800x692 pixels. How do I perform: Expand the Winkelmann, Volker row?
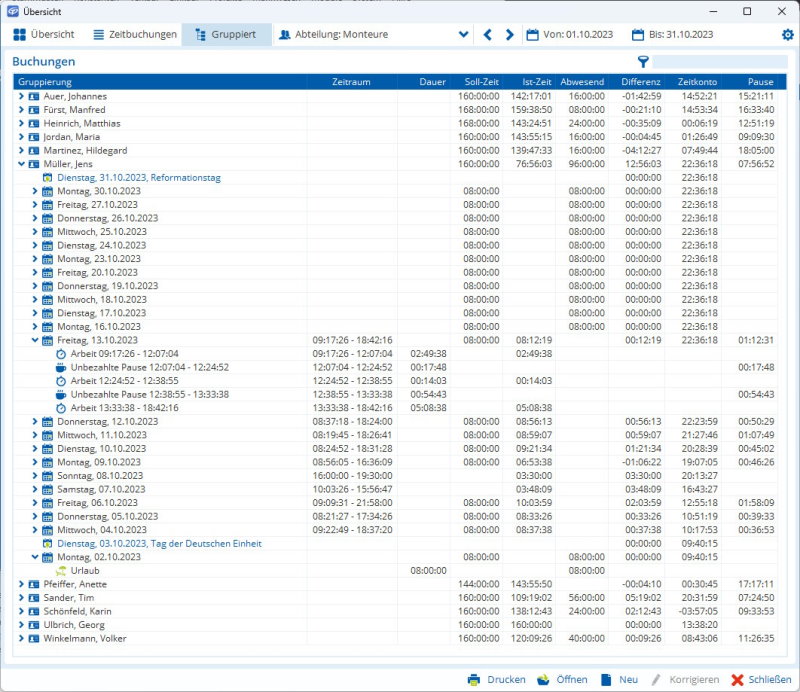coord(21,638)
